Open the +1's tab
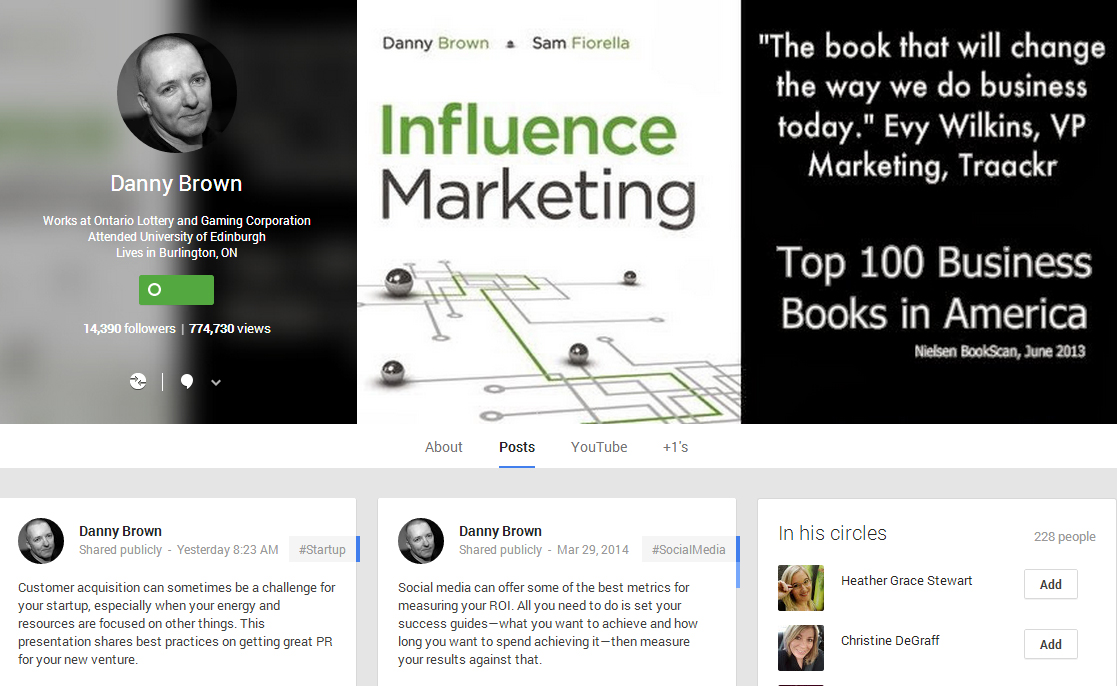The height and width of the screenshot is (686, 1117). tap(675, 447)
